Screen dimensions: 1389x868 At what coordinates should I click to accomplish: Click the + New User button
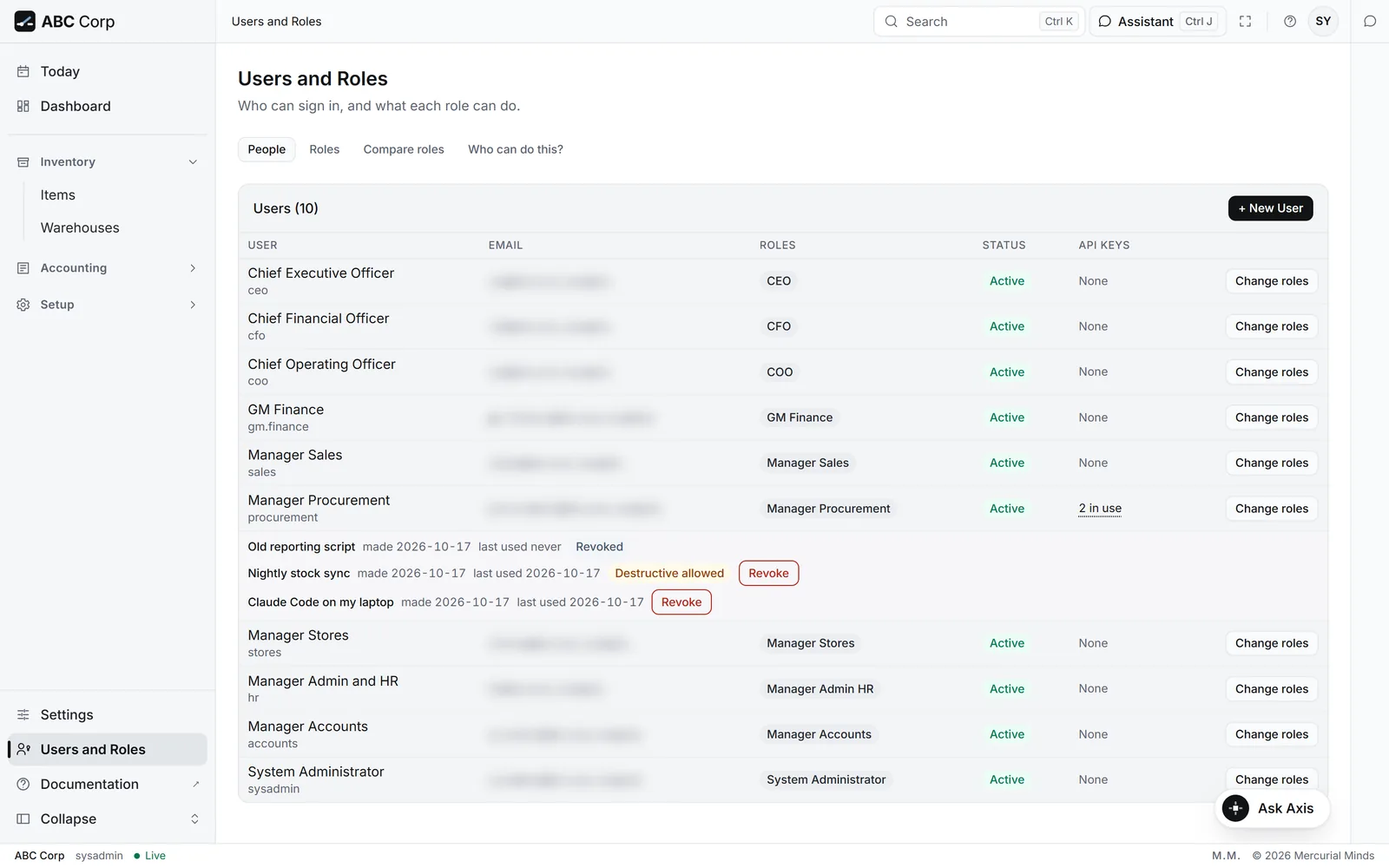coord(1270,208)
